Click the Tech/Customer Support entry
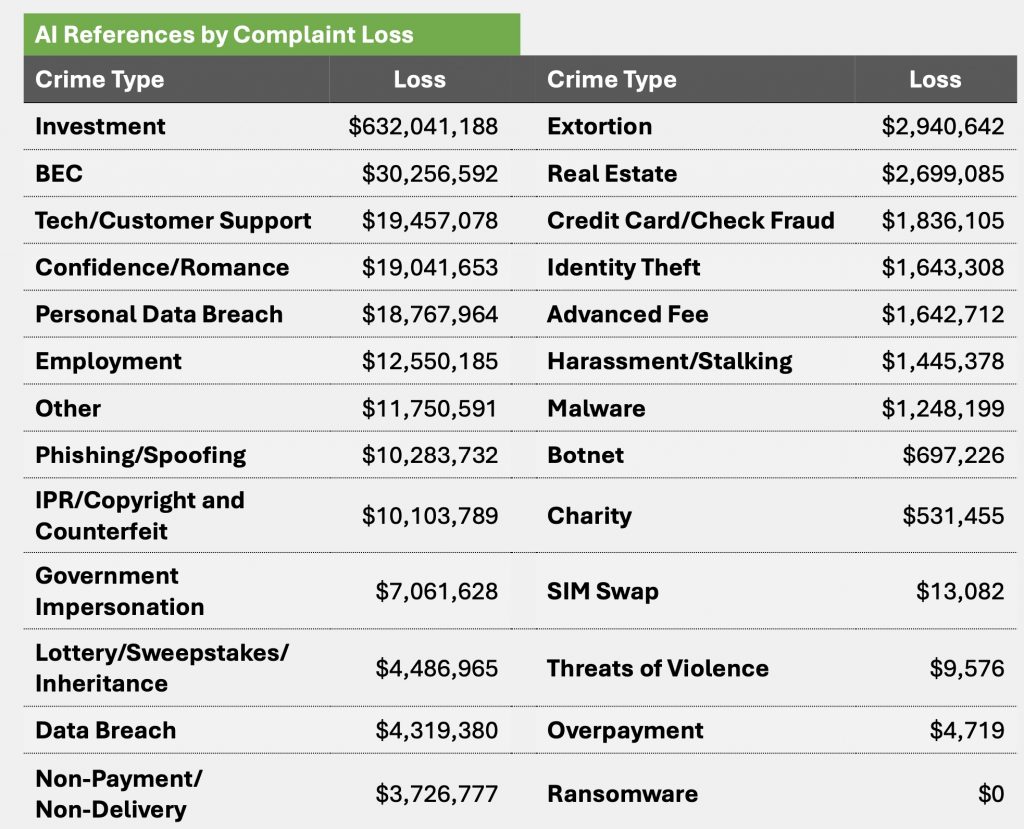This screenshot has height=829, width=1024. (x=173, y=221)
